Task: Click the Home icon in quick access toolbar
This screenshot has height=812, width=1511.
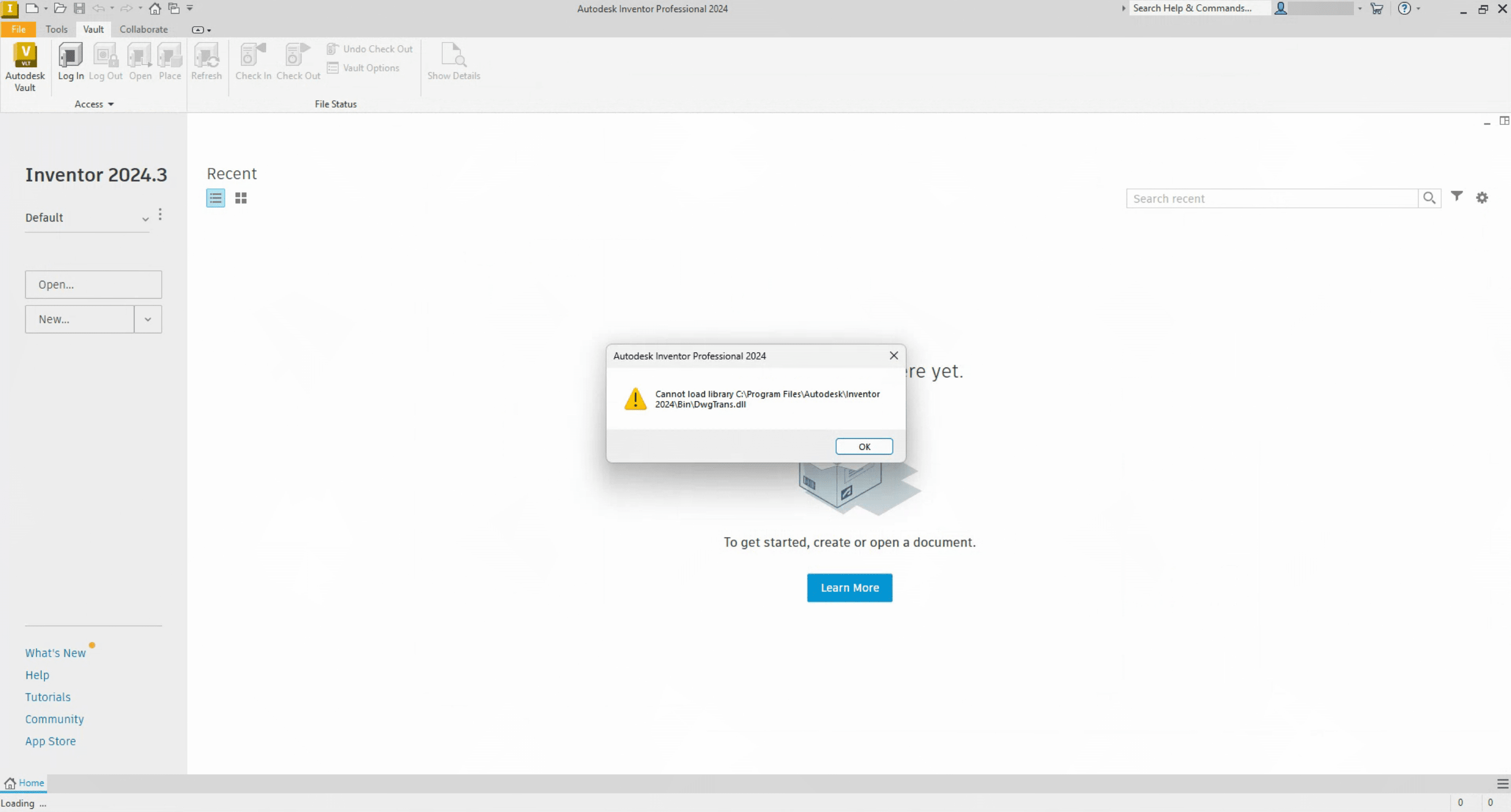Action: (155, 8)
